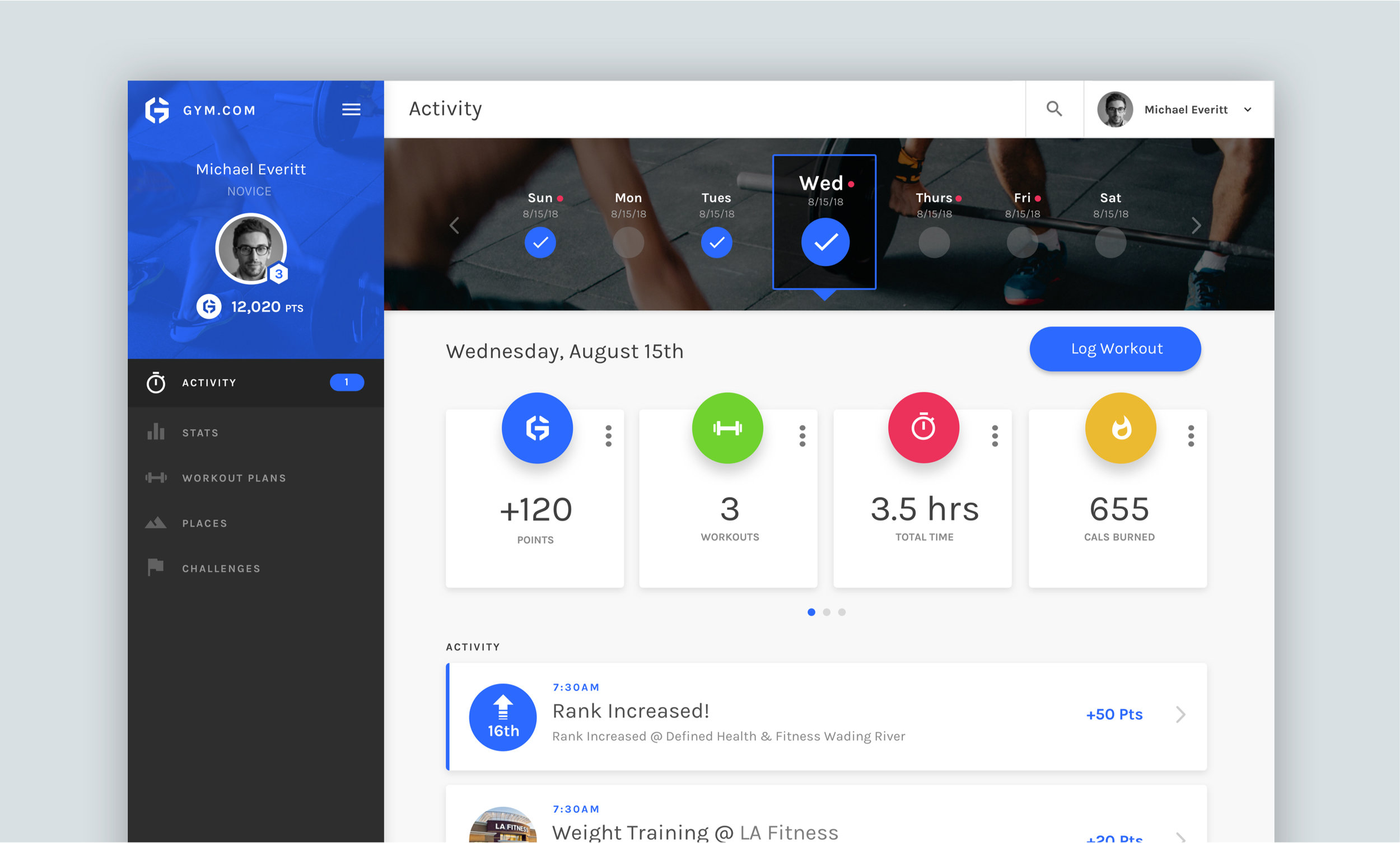Expand the Rank Increased activity chevron
Image resolution: width=1400 pixels, height=843 pixels.
point(1180,715)
